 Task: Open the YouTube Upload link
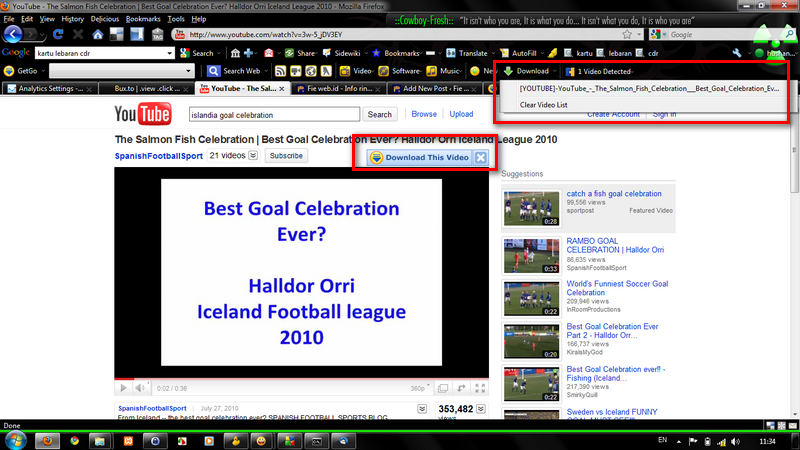[461, 114]
